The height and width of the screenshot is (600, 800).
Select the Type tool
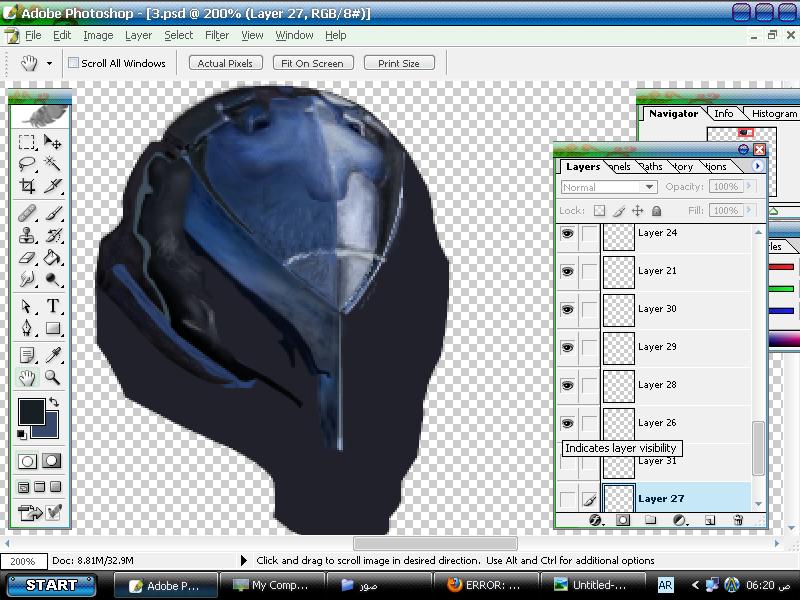[53, 307]
